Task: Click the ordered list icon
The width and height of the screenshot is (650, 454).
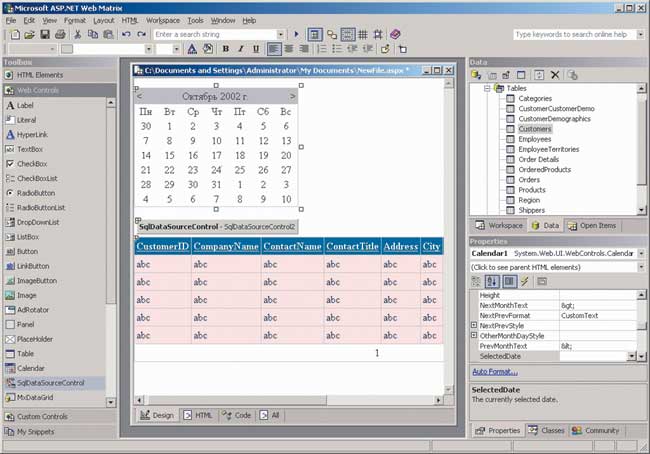Action: pyautogui.click(x=322, y=49)
